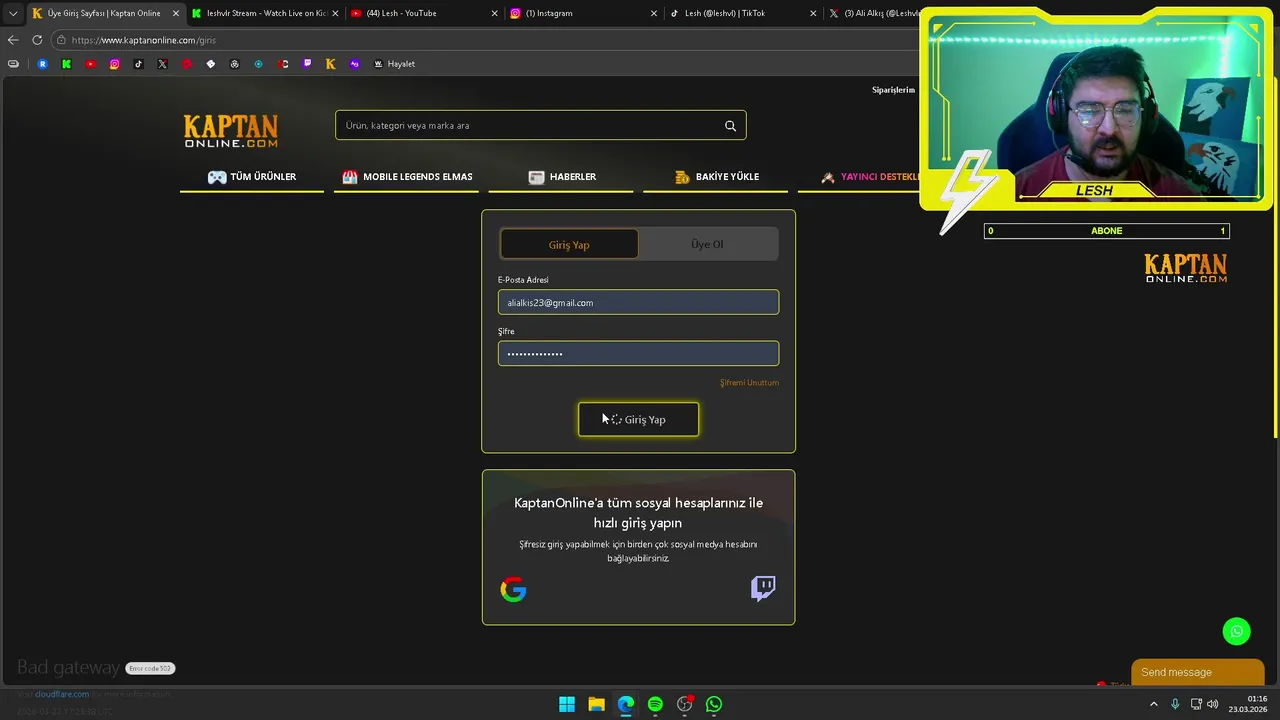This screenshot has height=720, width=1280.
Task: Open the YouTube bookmark icon
Action: point(90,64)
